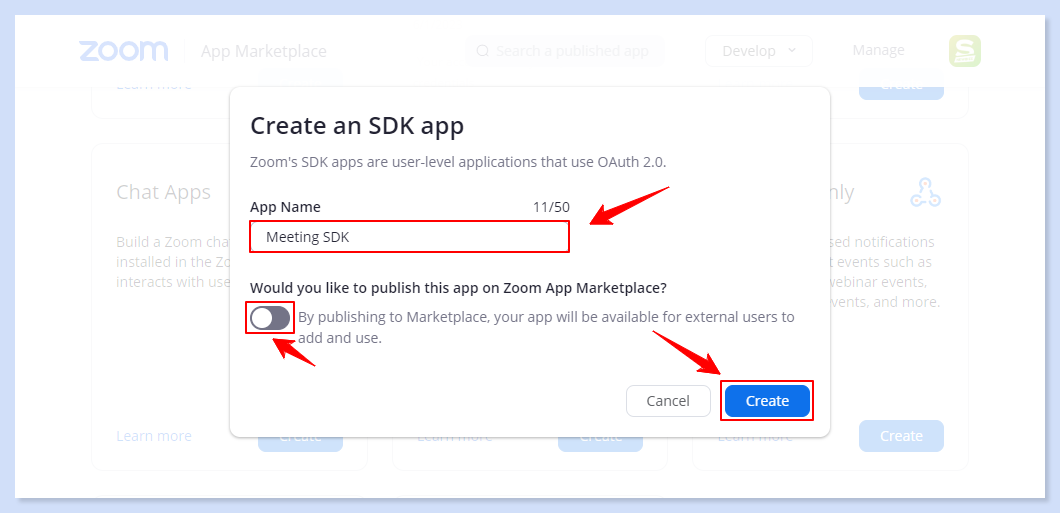The image size is (1060, 513).
Task: Click the search magnifier icon
Action: [483, 51]
